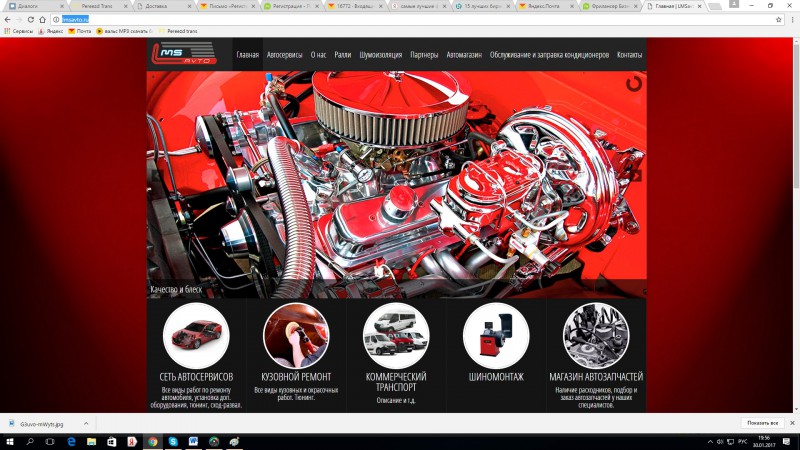This screenshot has width=800, height=450.
Task: Open Windows search from taskbar
Action: (x=30, y=442)
